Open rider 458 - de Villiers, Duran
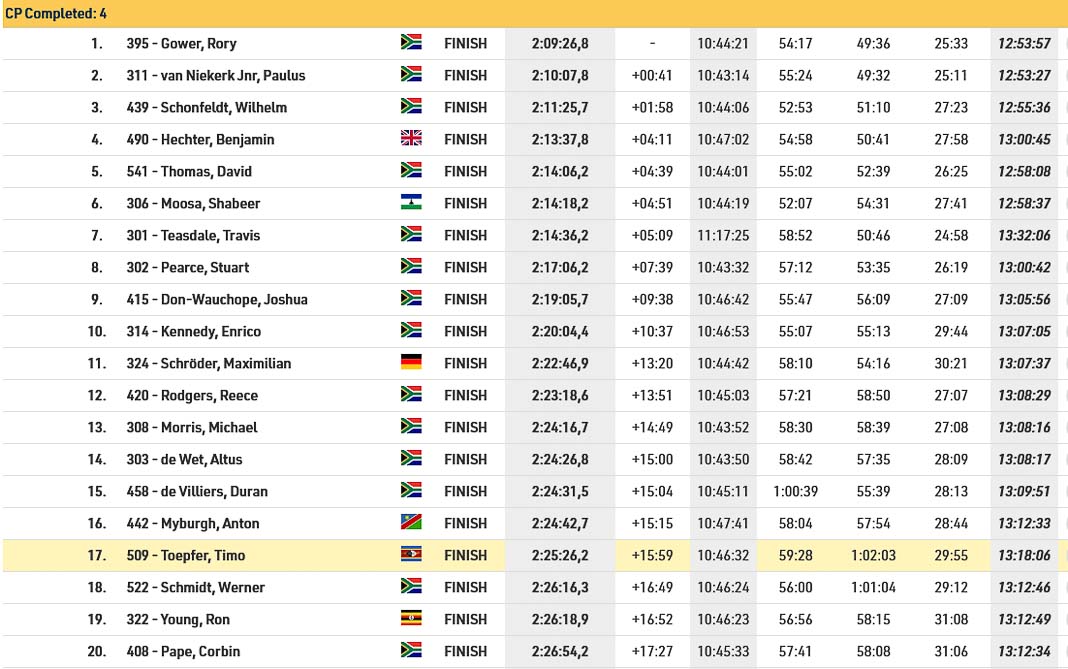 pos(197,492)
